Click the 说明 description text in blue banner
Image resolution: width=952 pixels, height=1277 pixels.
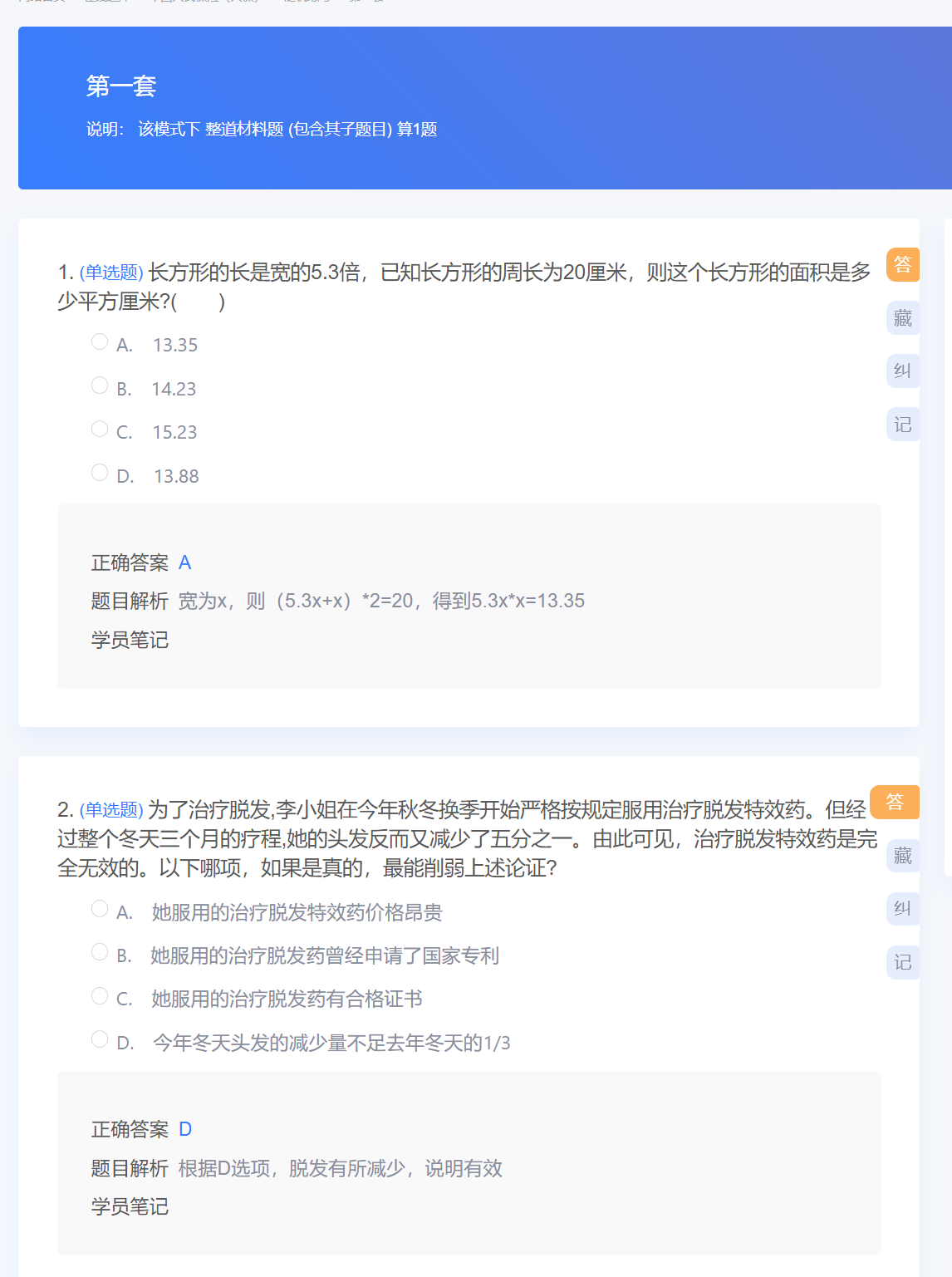point(263,130)
